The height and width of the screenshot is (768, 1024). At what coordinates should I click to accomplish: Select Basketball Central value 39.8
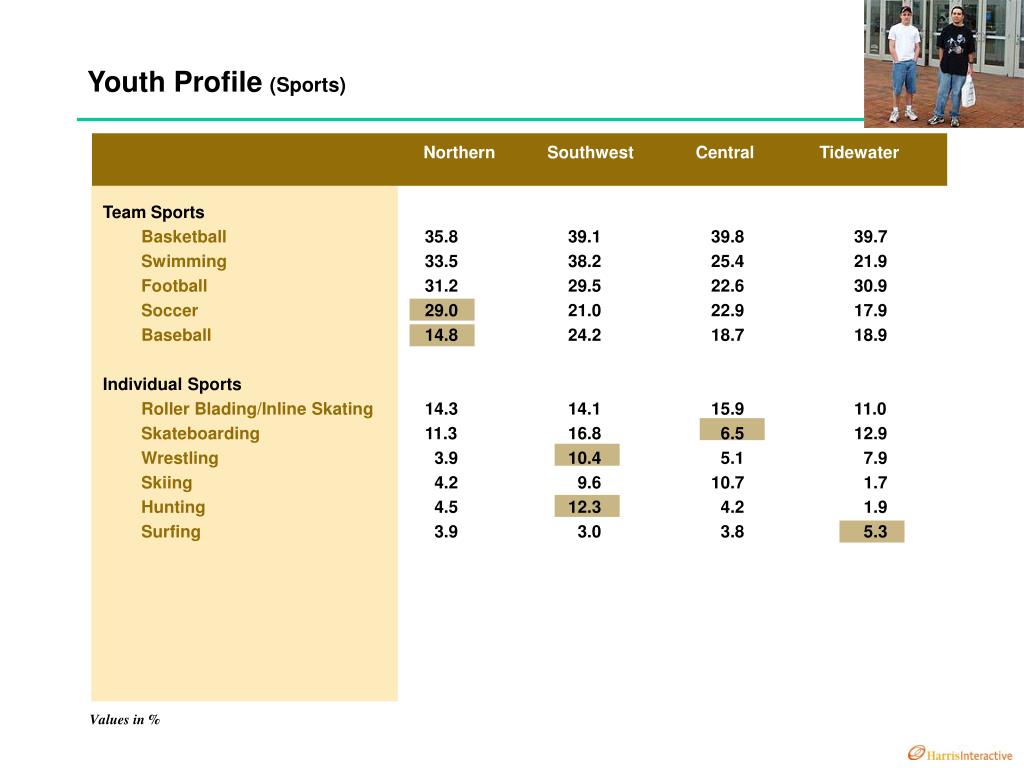point(728,236)
